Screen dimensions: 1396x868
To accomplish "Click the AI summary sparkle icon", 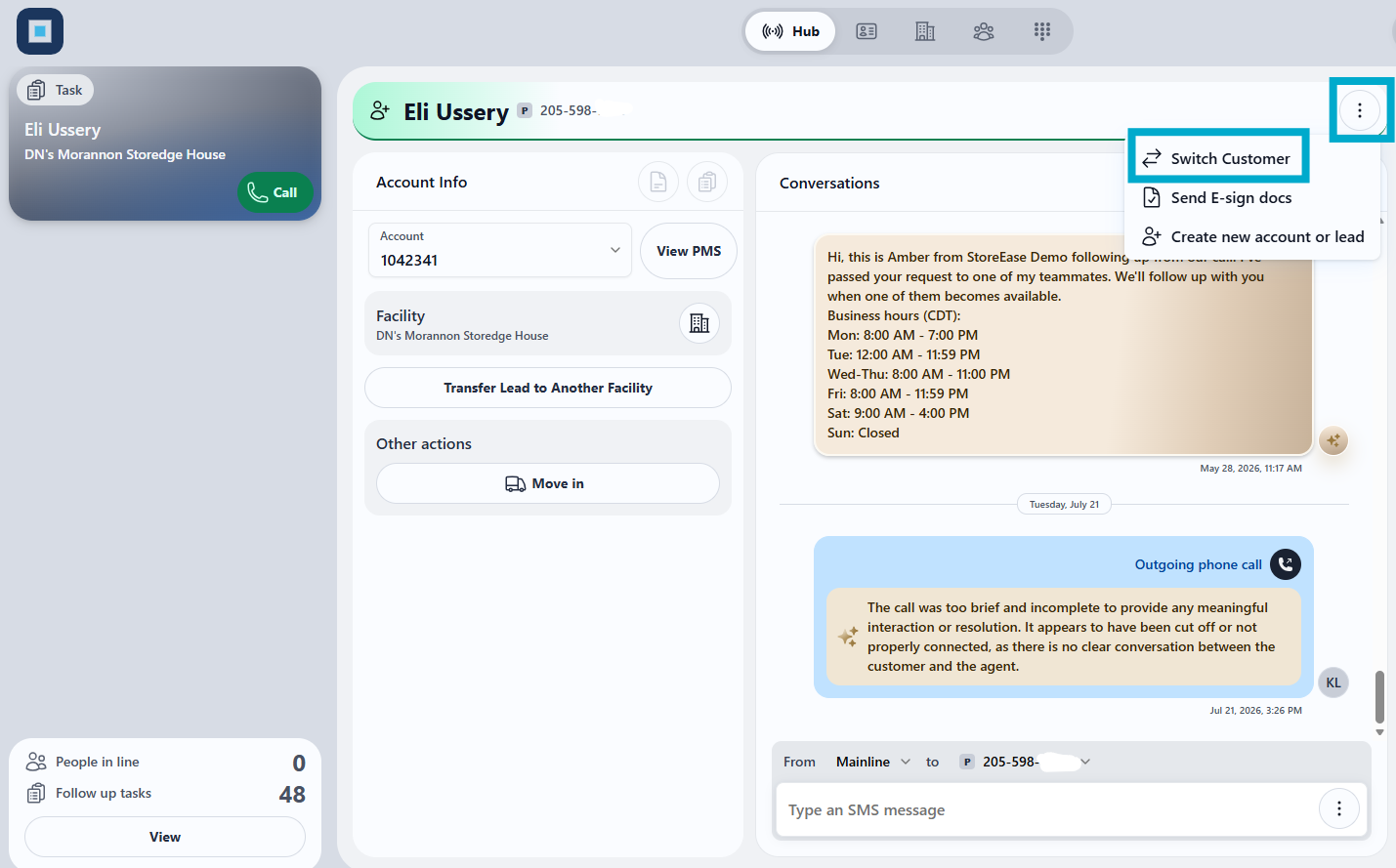I will [x=848, y=637].
